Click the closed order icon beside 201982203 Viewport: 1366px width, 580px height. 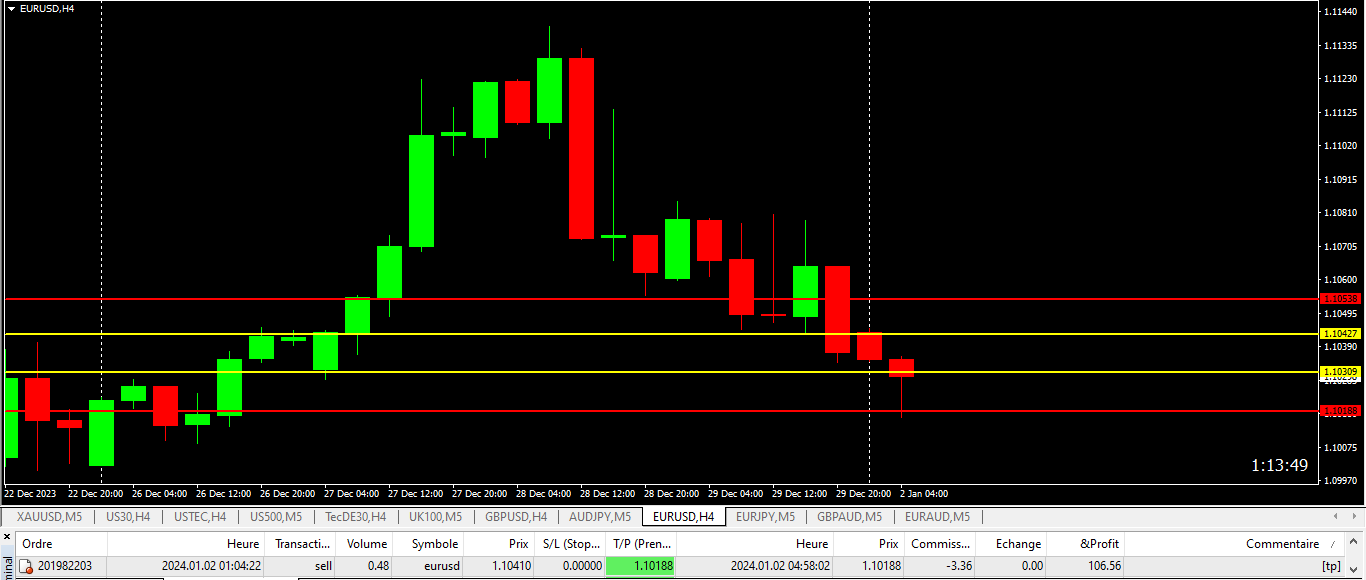point(27,567)
